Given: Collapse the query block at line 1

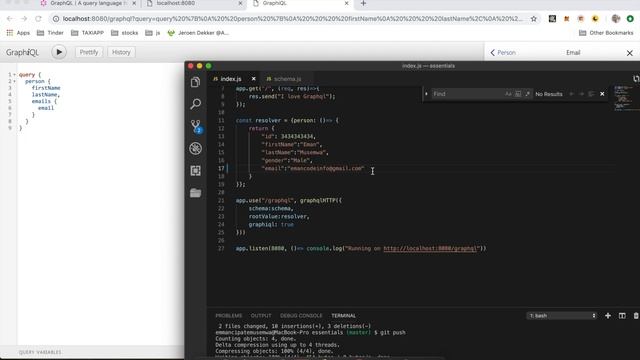Looking at the screenshot, I should point(14,75).
